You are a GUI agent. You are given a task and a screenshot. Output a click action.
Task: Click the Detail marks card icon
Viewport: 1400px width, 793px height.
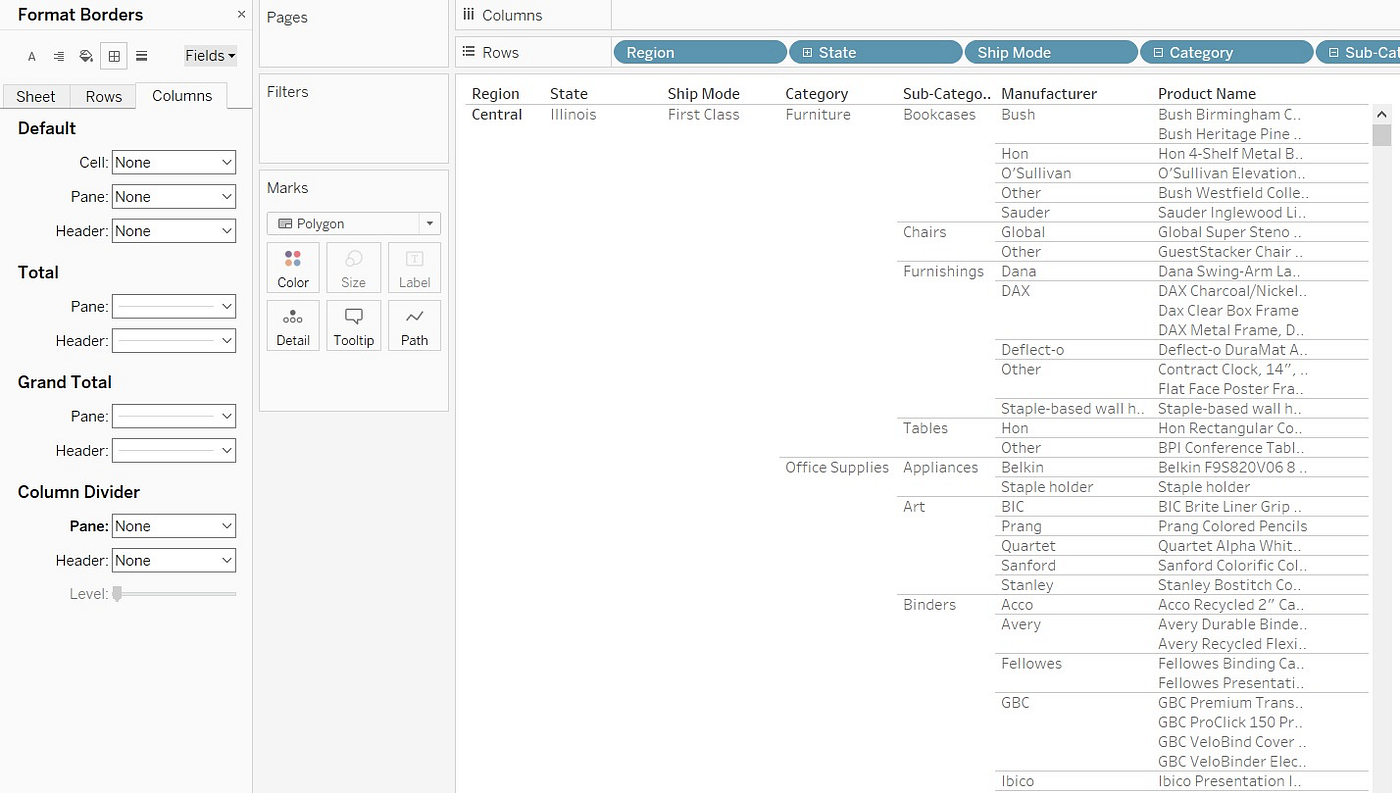click(293, 326)
